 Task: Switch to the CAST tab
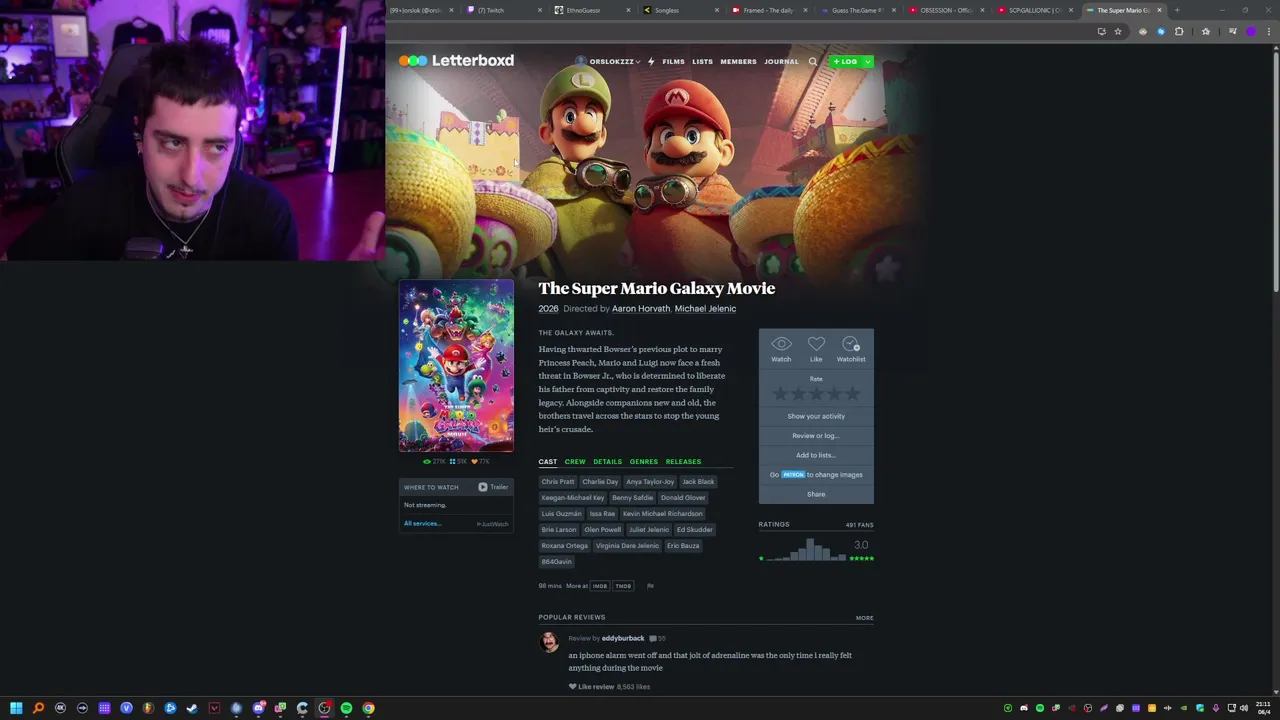pyautogui.click(x=548, y=462)
